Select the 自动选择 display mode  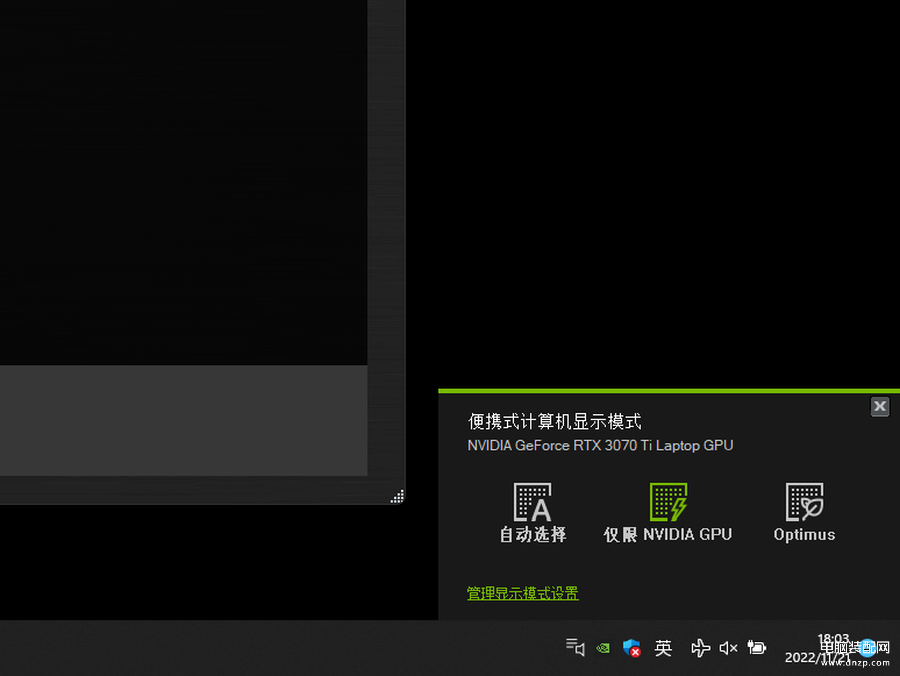coord(533,512)
